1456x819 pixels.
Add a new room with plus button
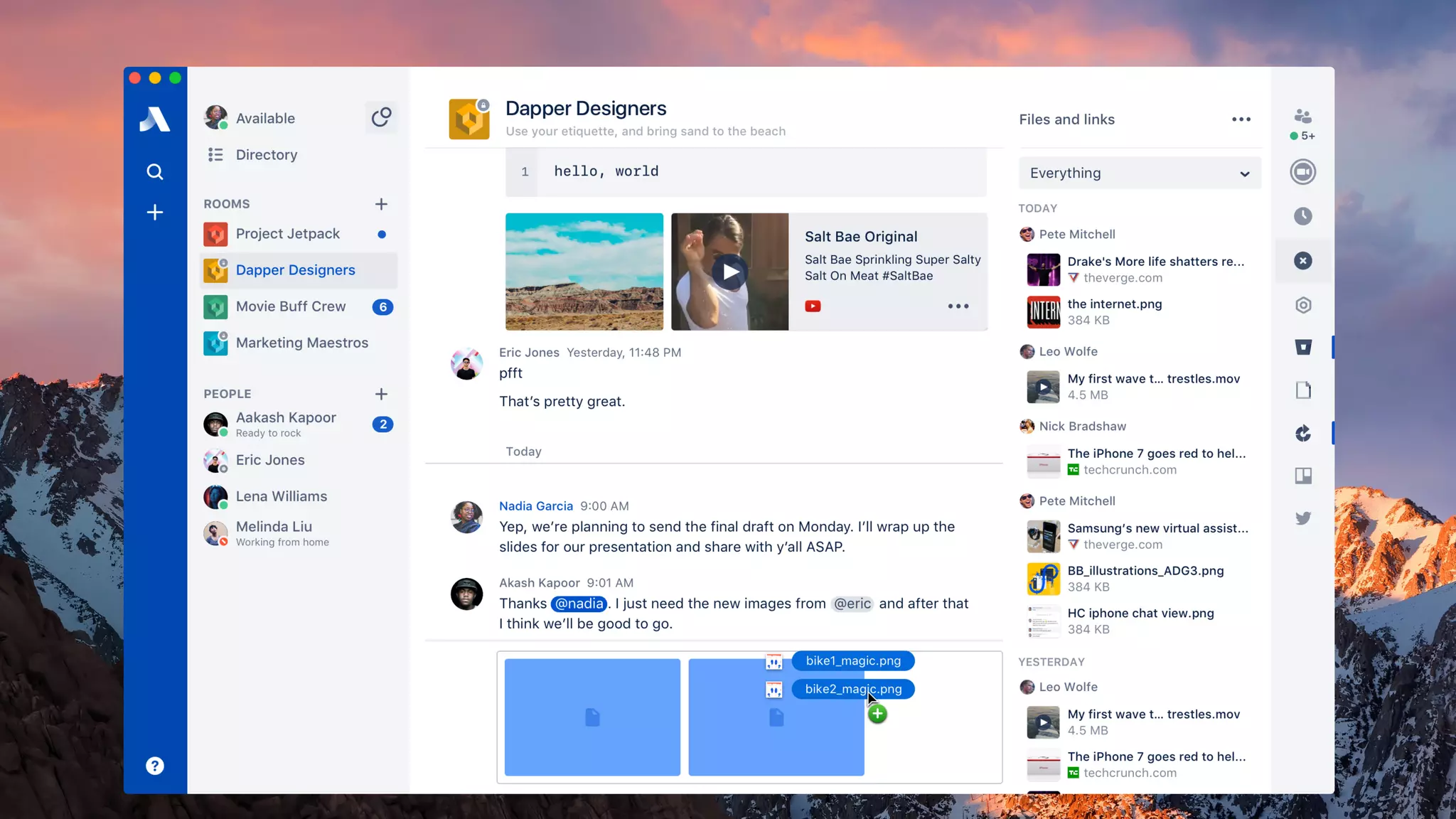click(381, 204)
